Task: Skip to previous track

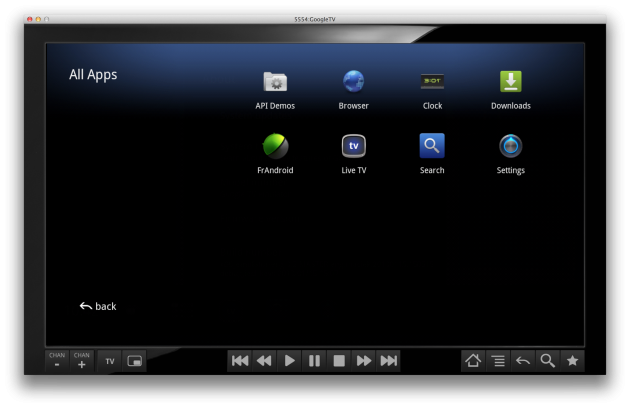Action: click(240, 361)
